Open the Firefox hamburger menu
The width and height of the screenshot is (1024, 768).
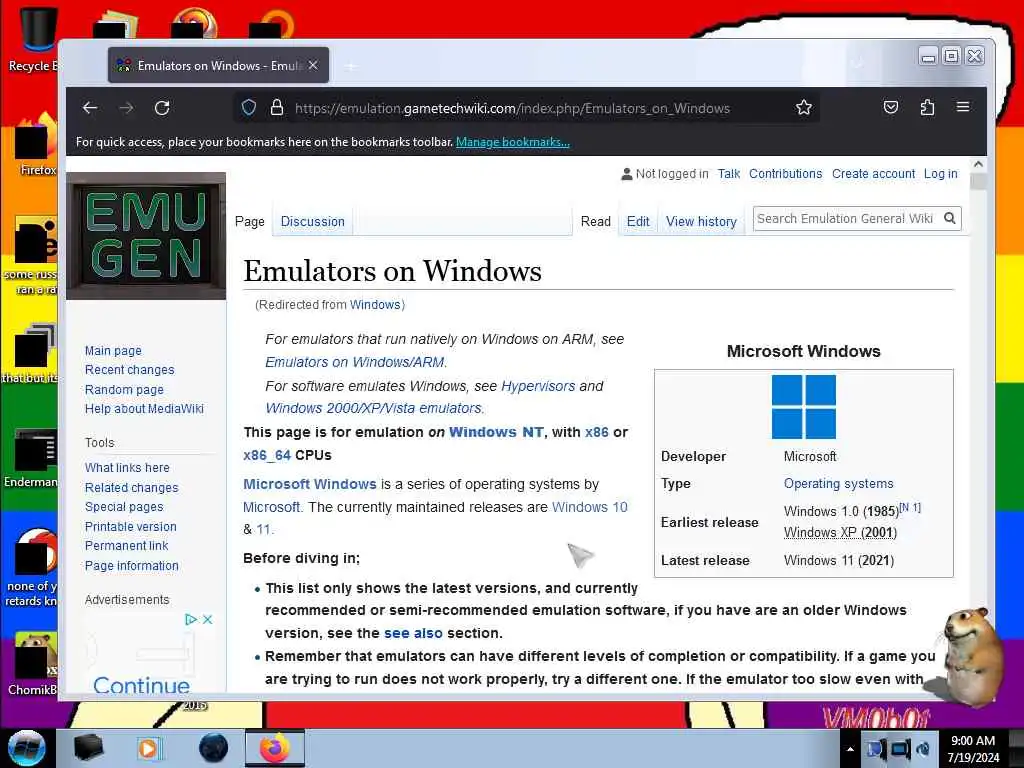pyautogui.click(x=963, y=106)
